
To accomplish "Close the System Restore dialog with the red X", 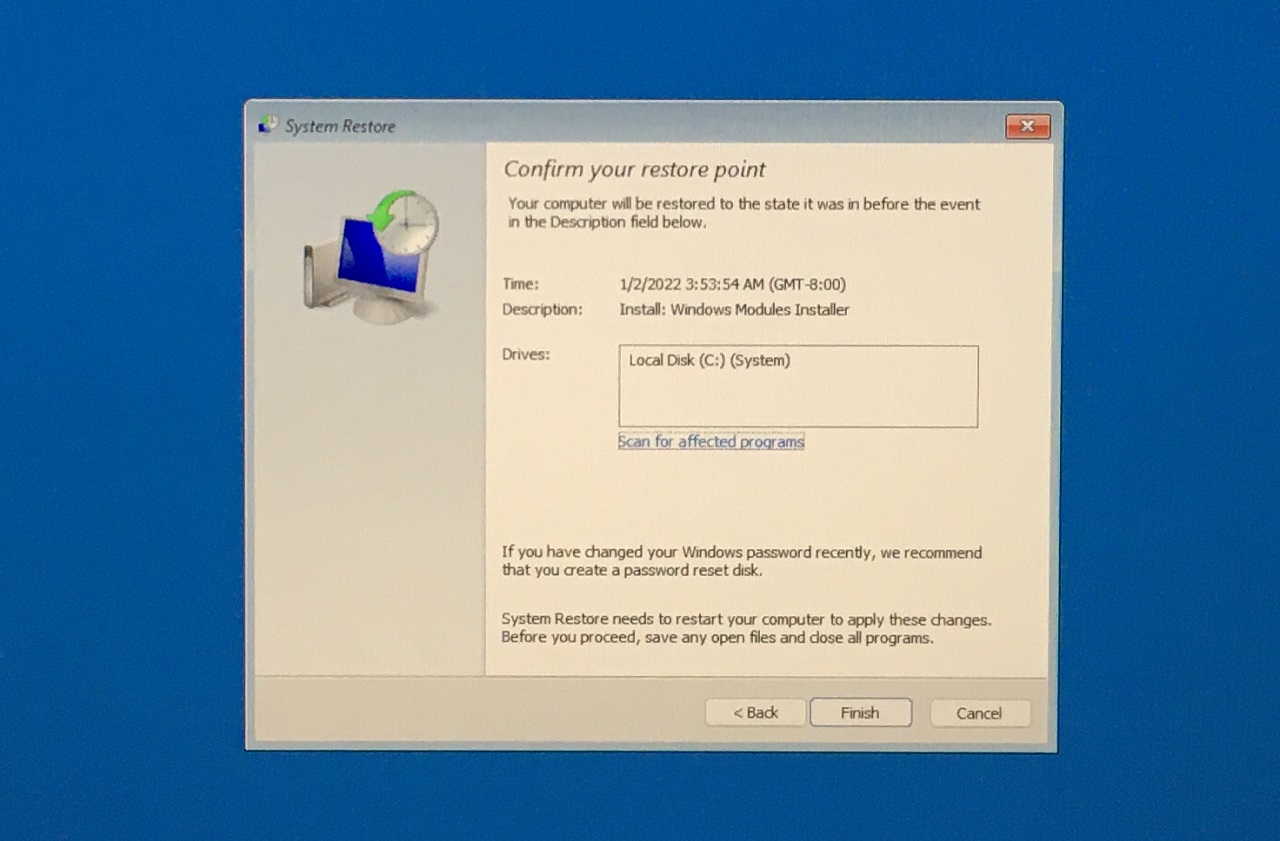I will click(x=1027, y=127).
